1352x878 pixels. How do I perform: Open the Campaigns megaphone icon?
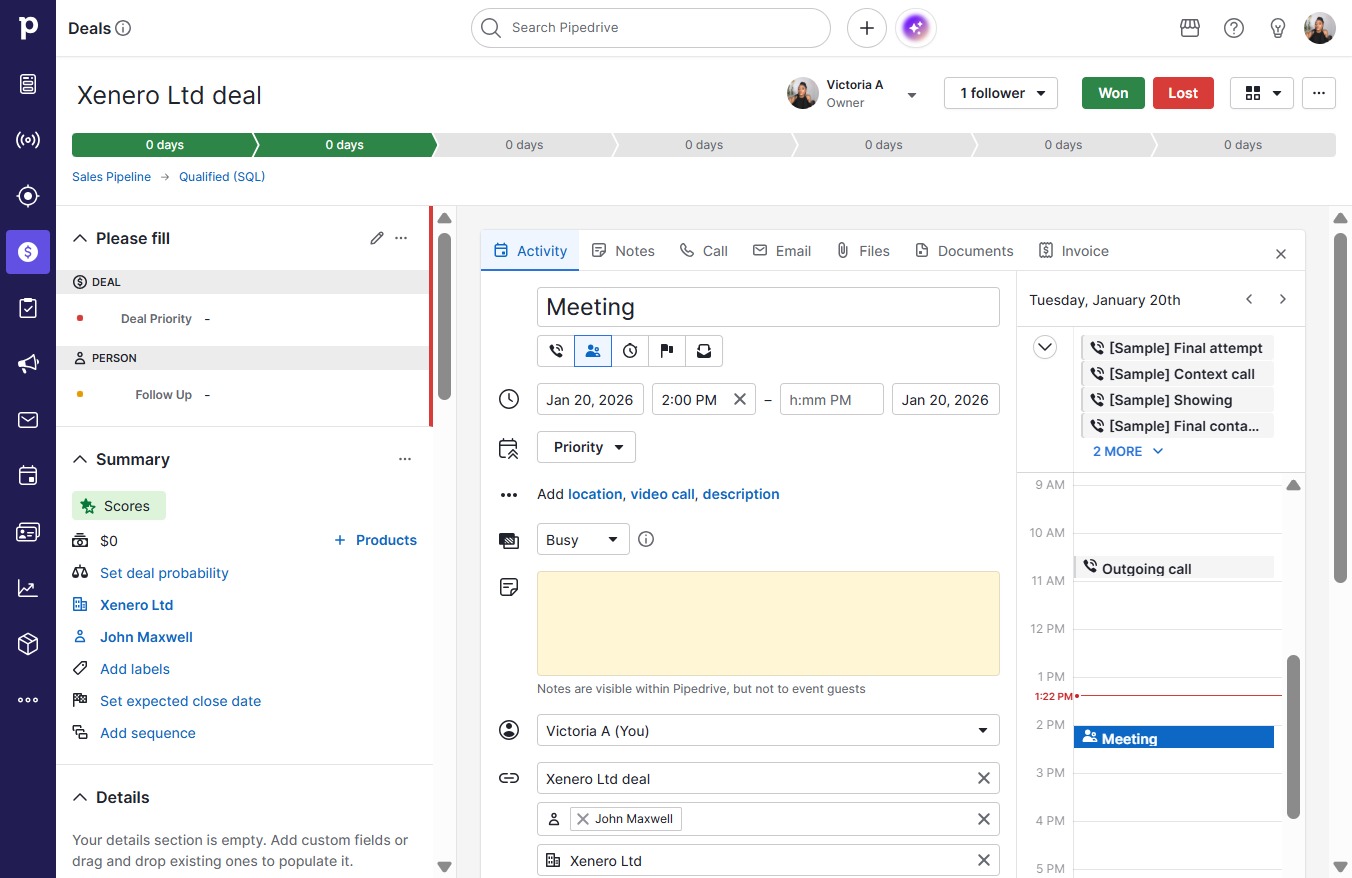pos(28,364)
